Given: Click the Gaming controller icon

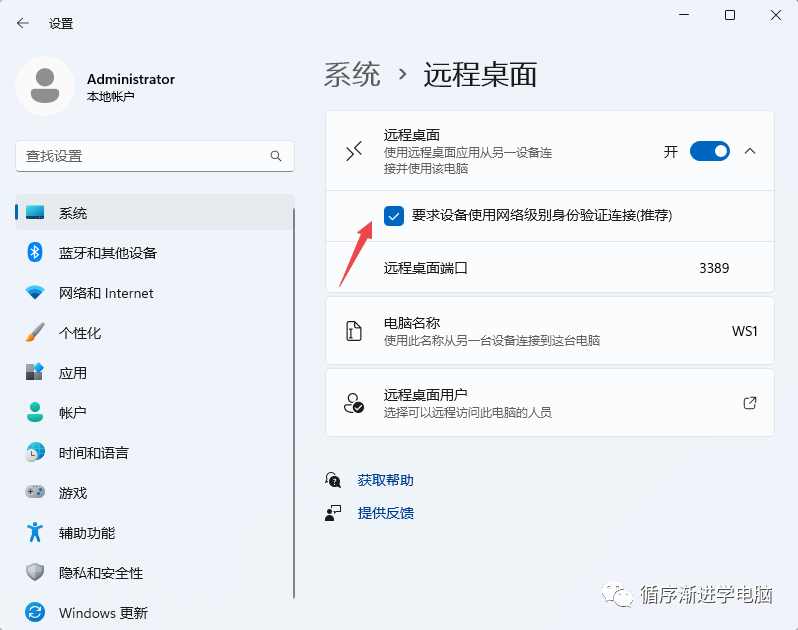Looking at the screenshot, I should coord(35,492).
